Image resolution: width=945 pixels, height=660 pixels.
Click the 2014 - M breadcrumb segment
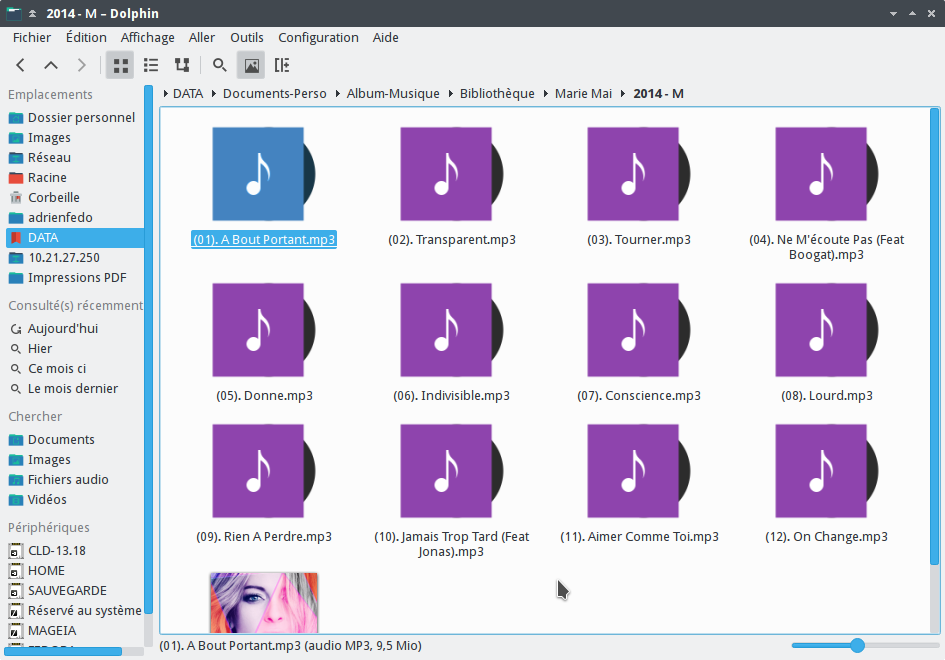pyautogui.click(x=658, y=93)
